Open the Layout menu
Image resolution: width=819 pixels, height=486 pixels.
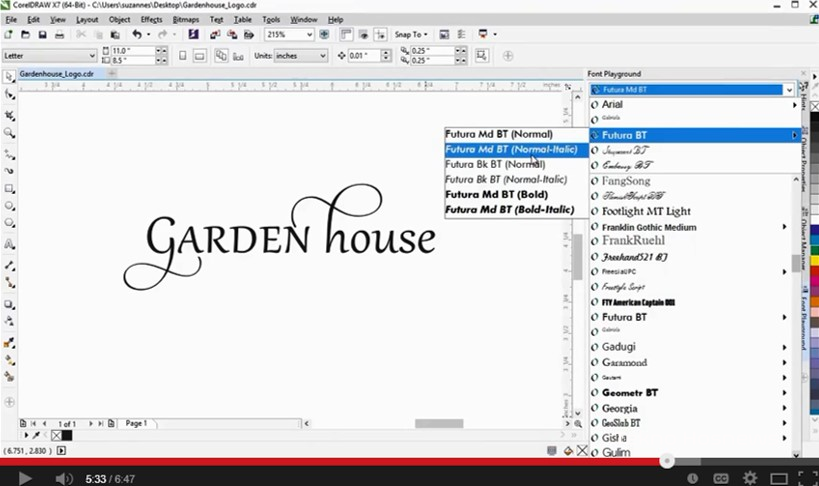tap(87, 19)
